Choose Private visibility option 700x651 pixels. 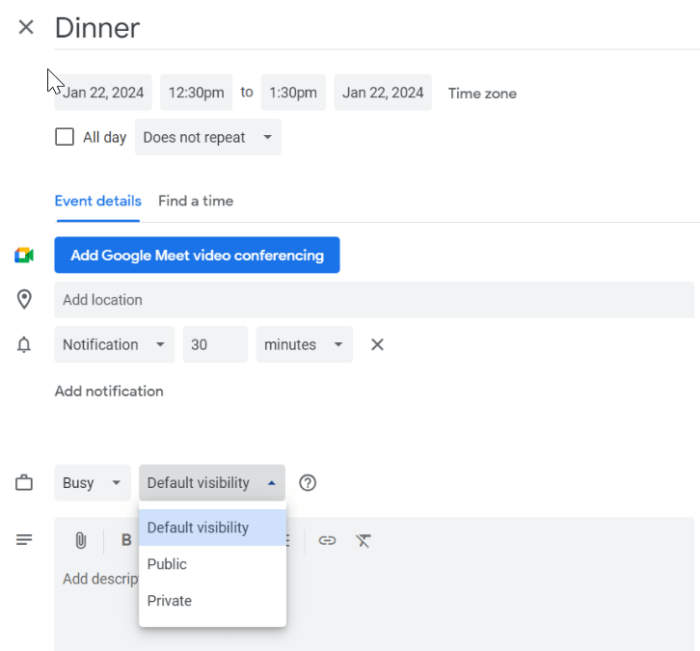click(169, 601)
